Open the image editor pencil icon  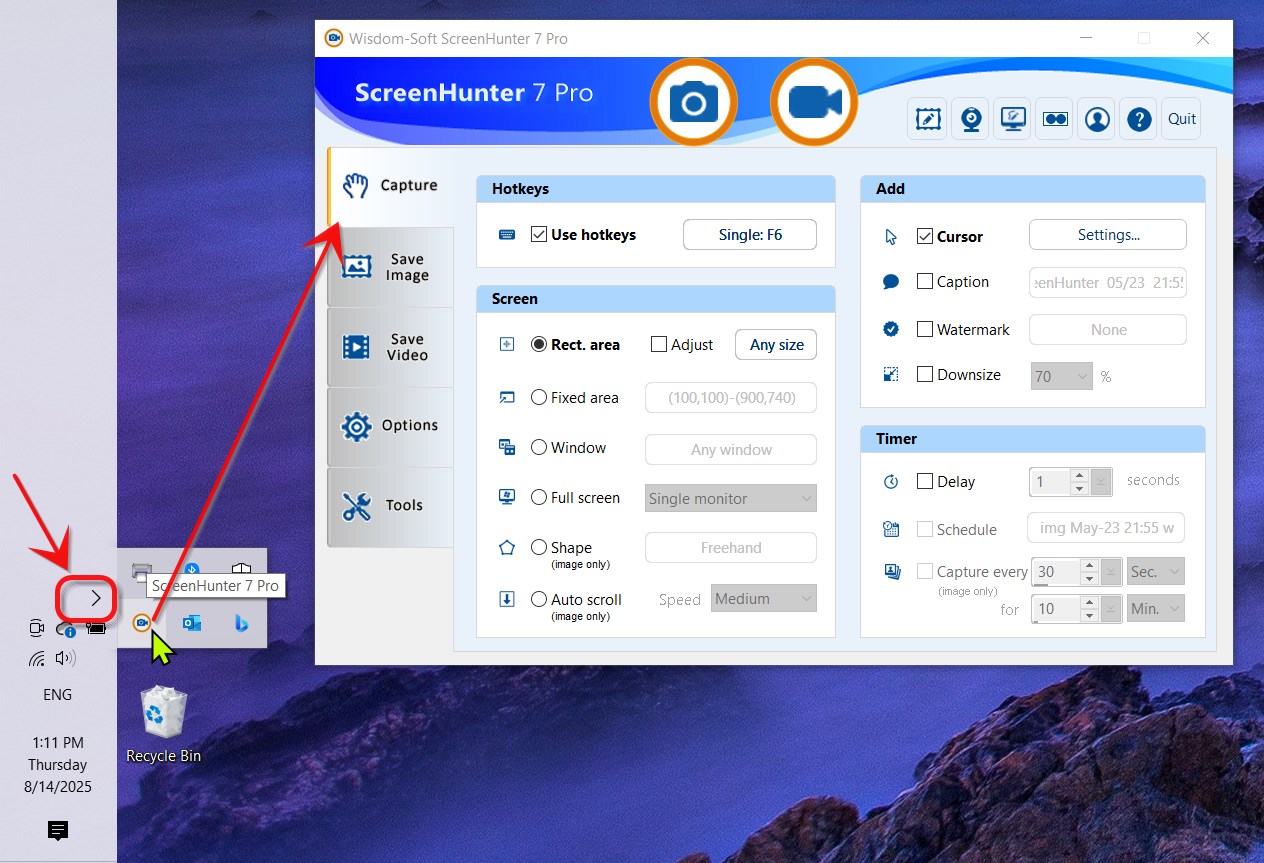(x=928, y=119)
